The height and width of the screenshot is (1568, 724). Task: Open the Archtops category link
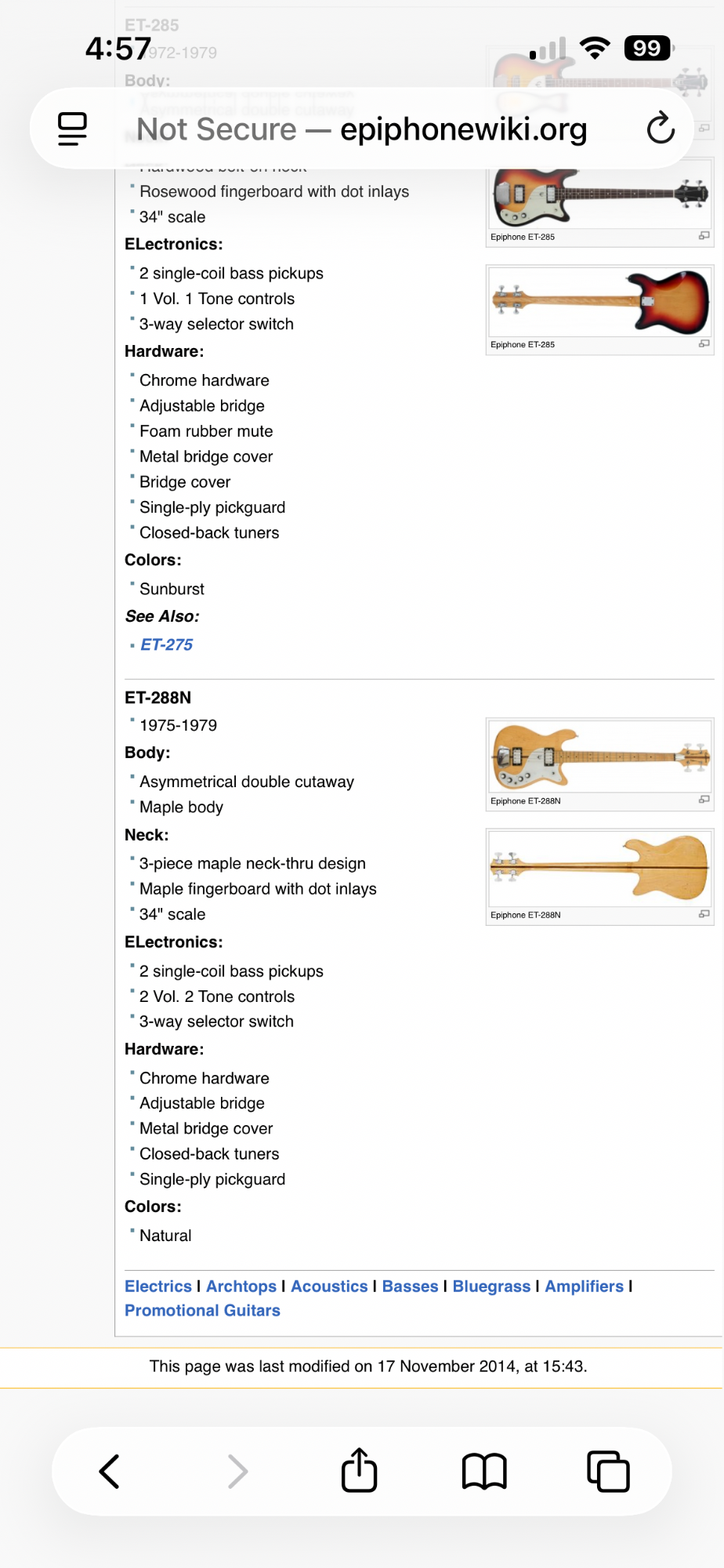tap(241, 1287)
